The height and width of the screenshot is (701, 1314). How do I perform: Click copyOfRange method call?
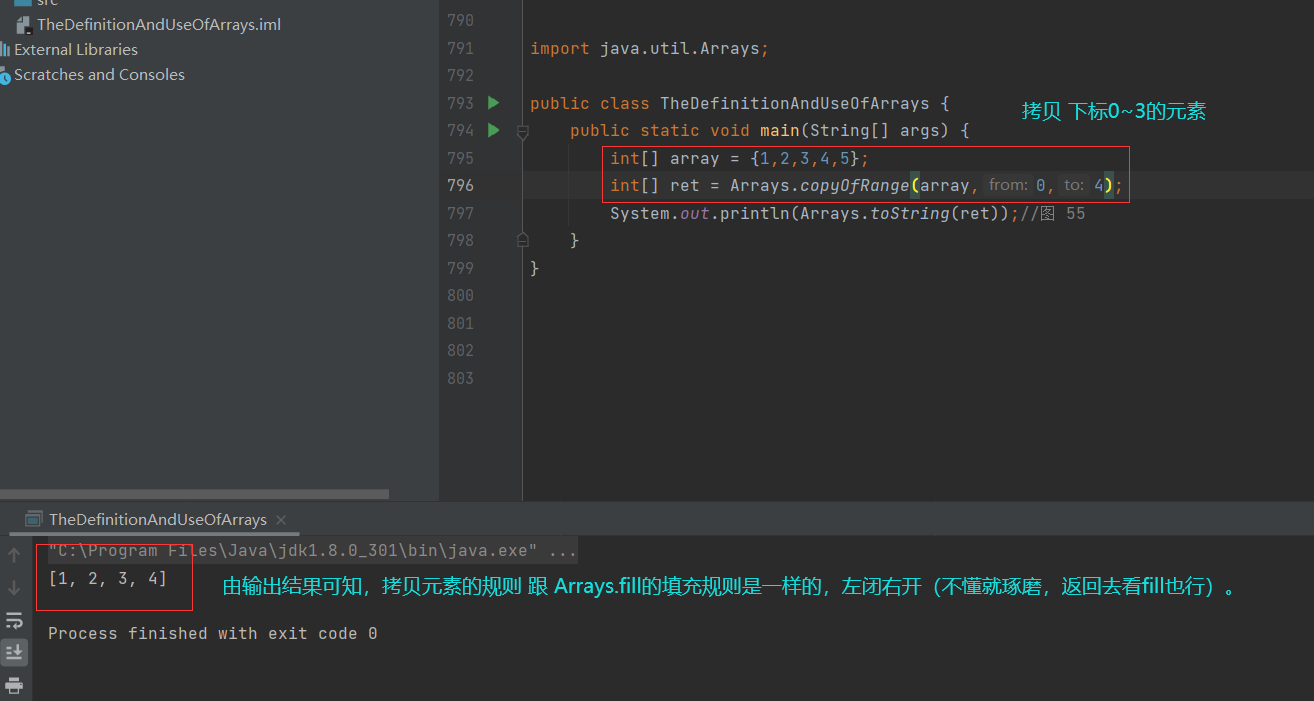(855, 185)
